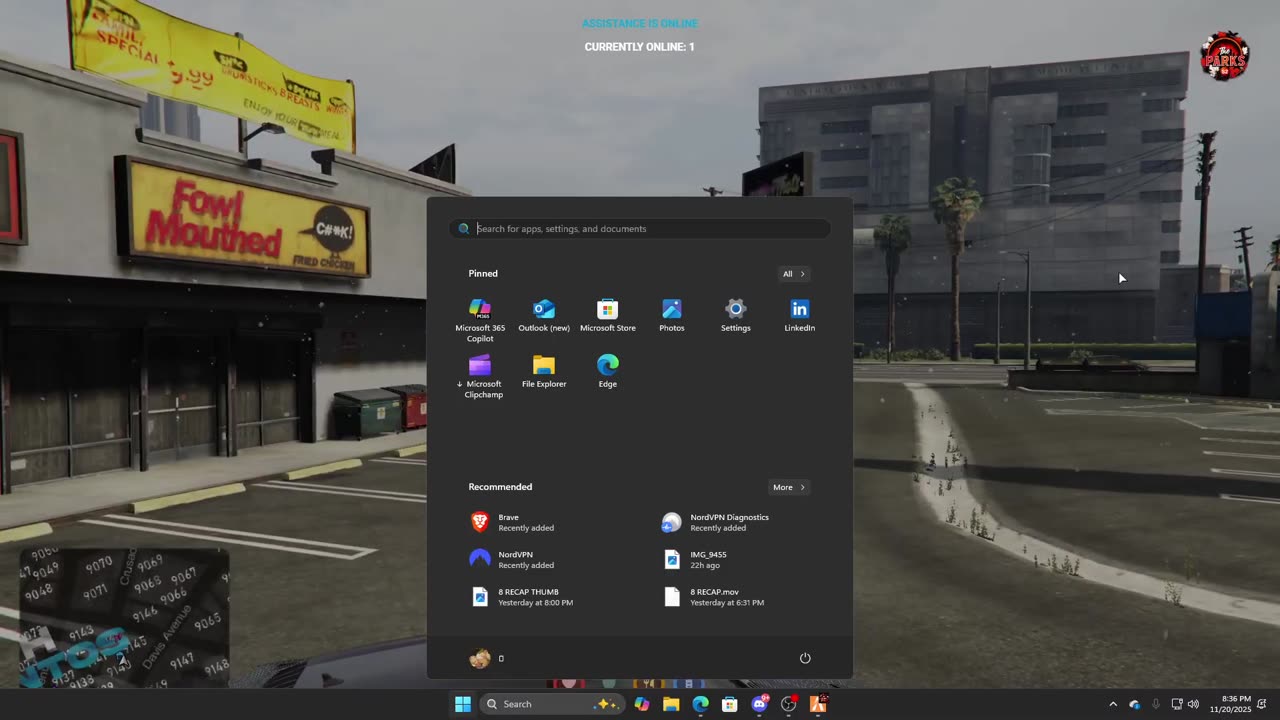Click 'Yesterday at 6:31 PM' timestamp text
This screenshot has width=1280, height=720.
(727, 603)
